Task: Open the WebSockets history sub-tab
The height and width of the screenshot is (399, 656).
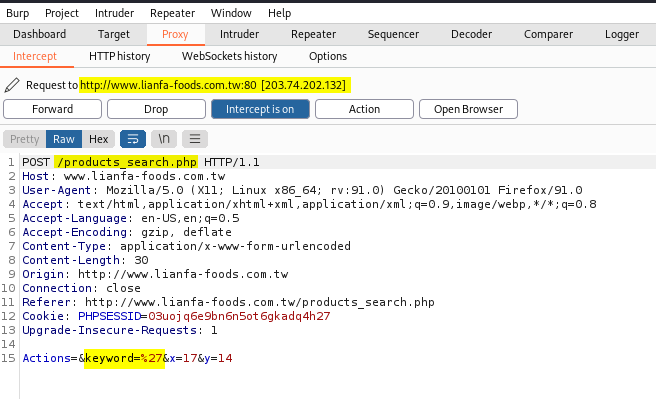Action: tap(229, 56)
